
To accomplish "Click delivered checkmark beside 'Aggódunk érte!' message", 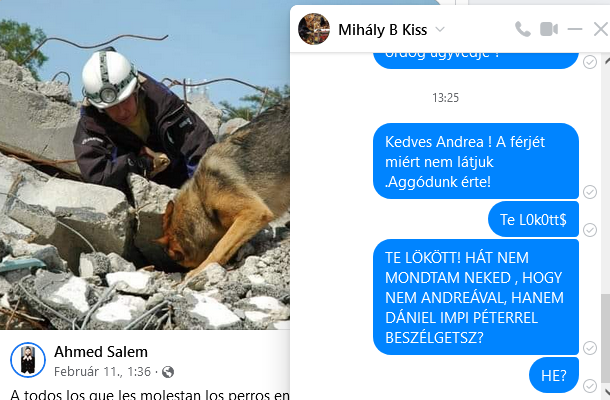I will tap(590, 192).
